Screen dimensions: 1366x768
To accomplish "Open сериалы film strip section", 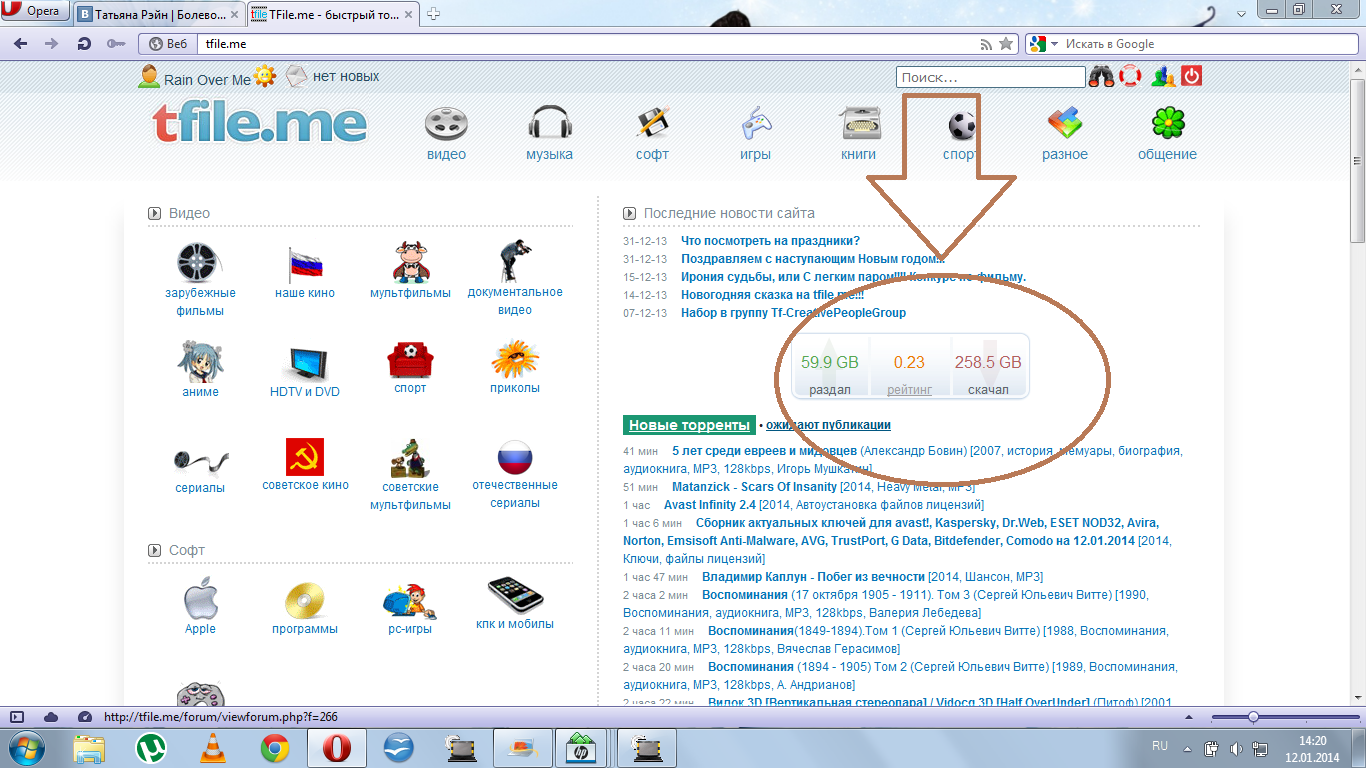I will click(x=200, y=460).
